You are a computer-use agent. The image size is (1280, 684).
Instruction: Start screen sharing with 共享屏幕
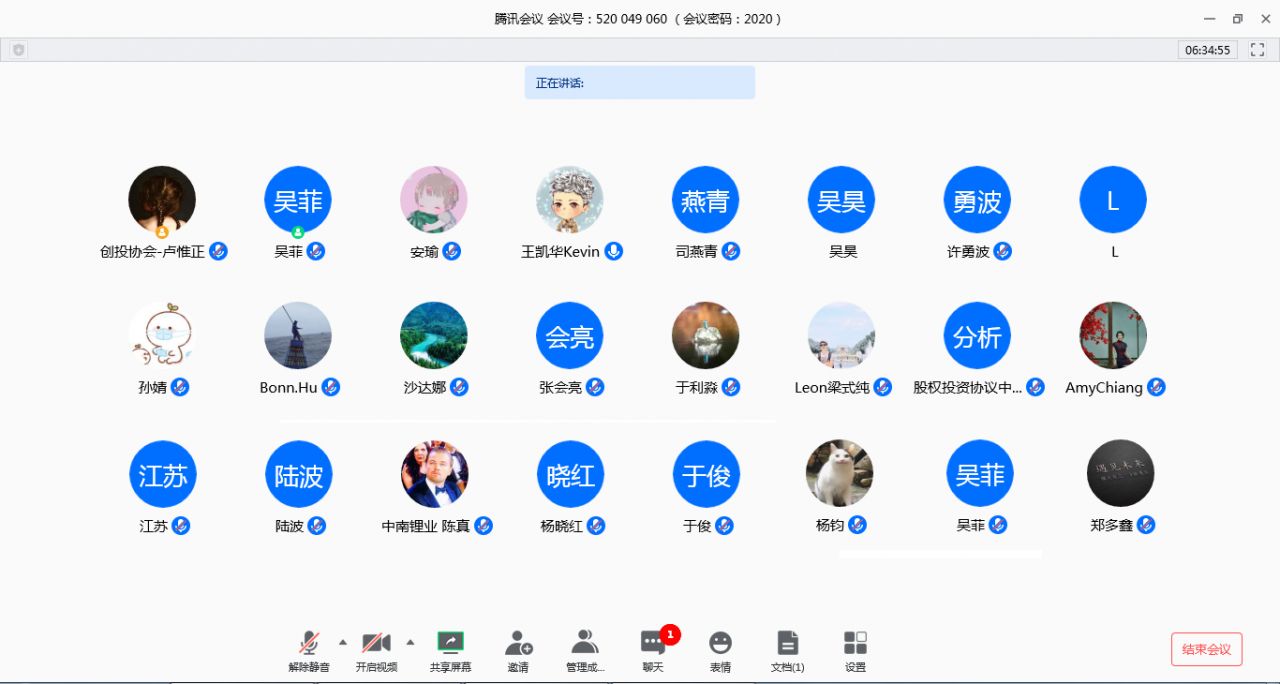451,643
